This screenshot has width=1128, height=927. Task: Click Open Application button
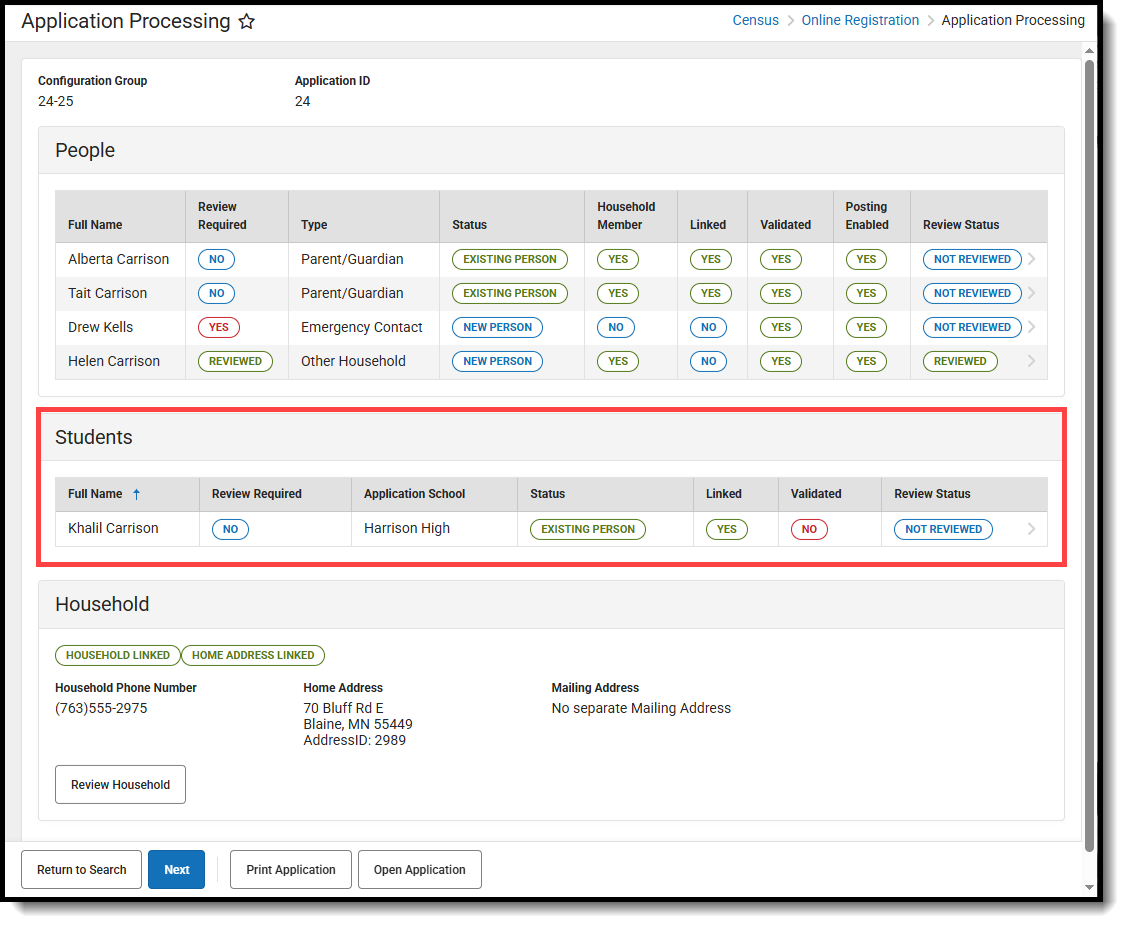419,869
